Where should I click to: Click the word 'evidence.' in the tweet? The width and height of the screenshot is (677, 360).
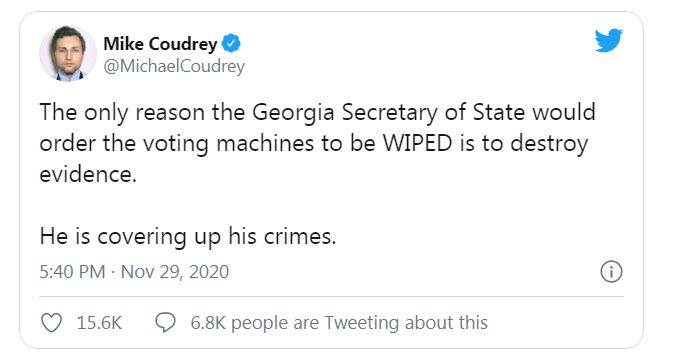coord(88,174)
